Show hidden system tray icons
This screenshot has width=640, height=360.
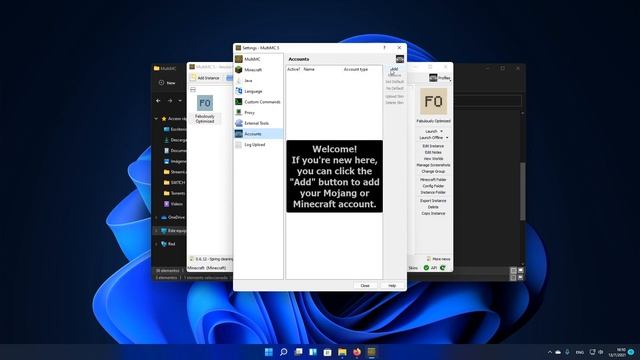pyautogui.click(x=550, y=352)
